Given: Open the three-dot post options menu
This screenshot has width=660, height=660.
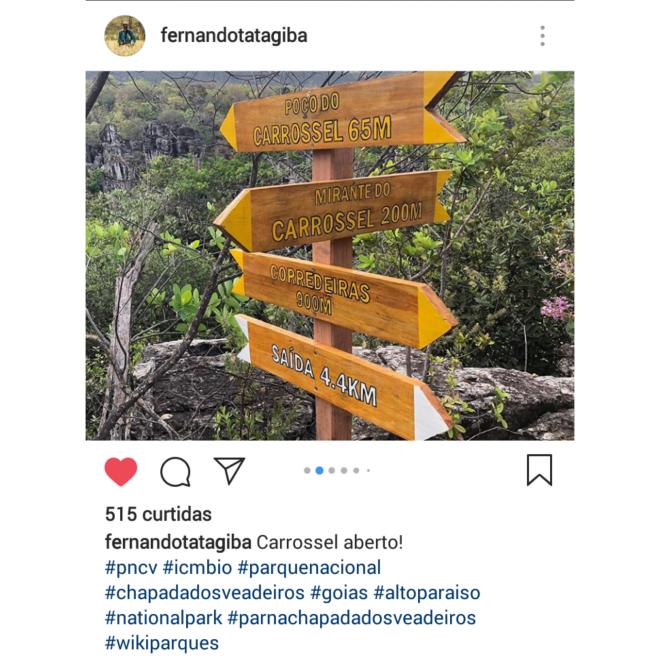Looking at the screenshot, I should tap(542, 36).
